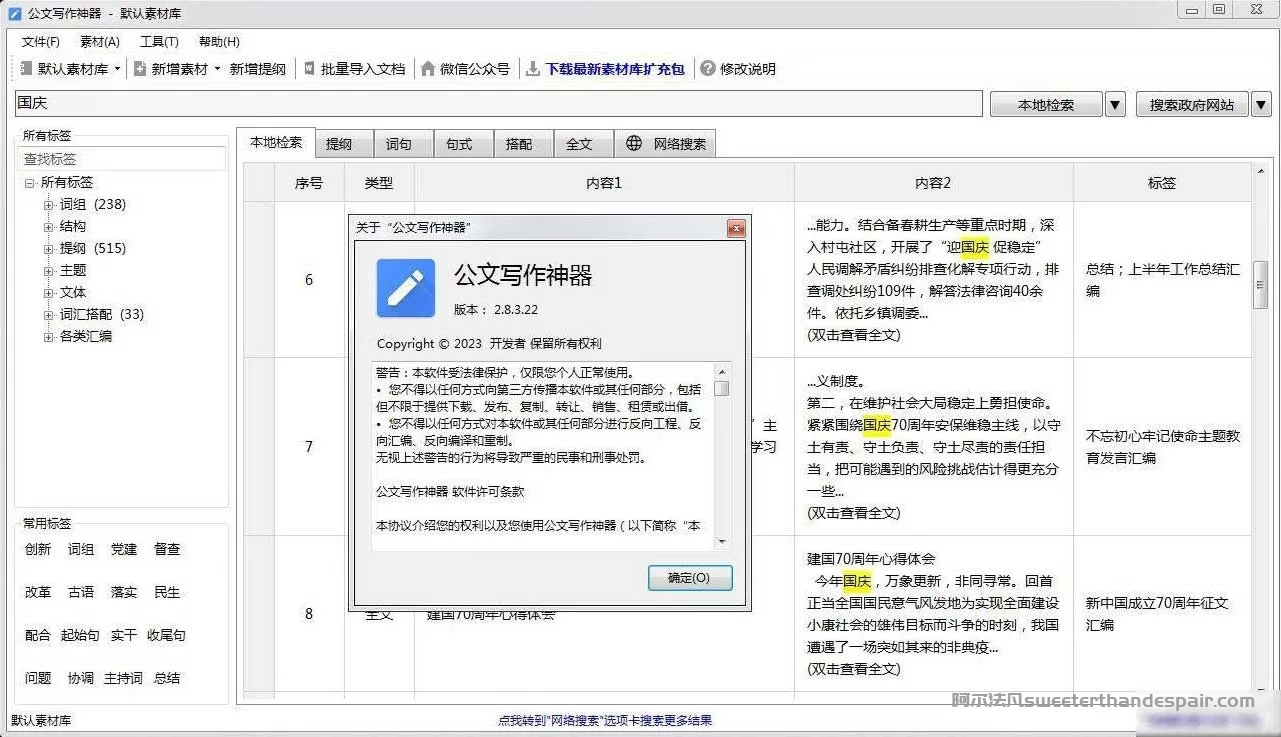Viewport: 1281px width, 737px height.
Task: Expand the 提纲 (515) tree node
Action: 48,249
